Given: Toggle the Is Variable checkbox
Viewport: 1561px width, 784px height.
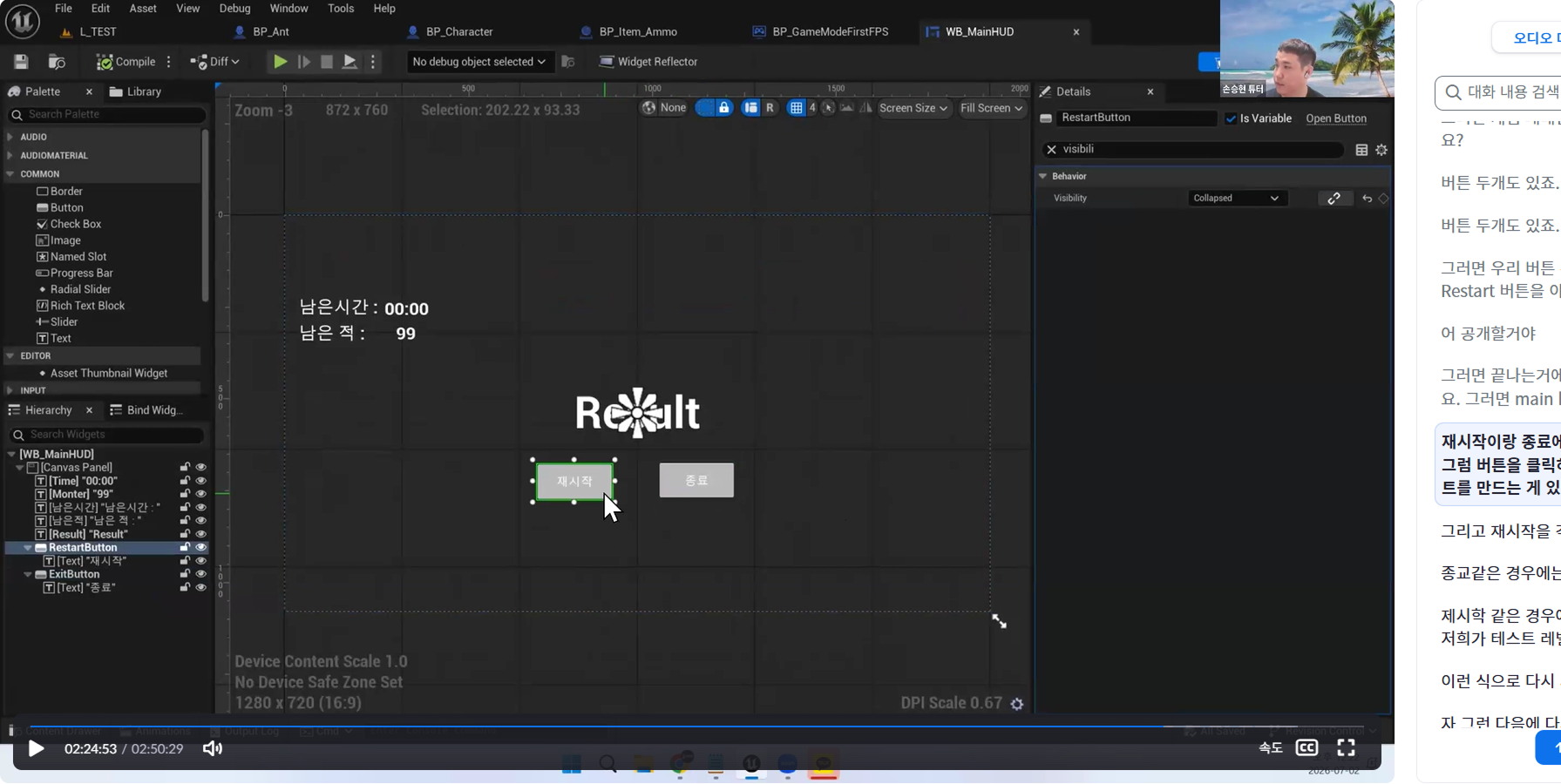Looking at the screenshot, I should (1231, 118).
